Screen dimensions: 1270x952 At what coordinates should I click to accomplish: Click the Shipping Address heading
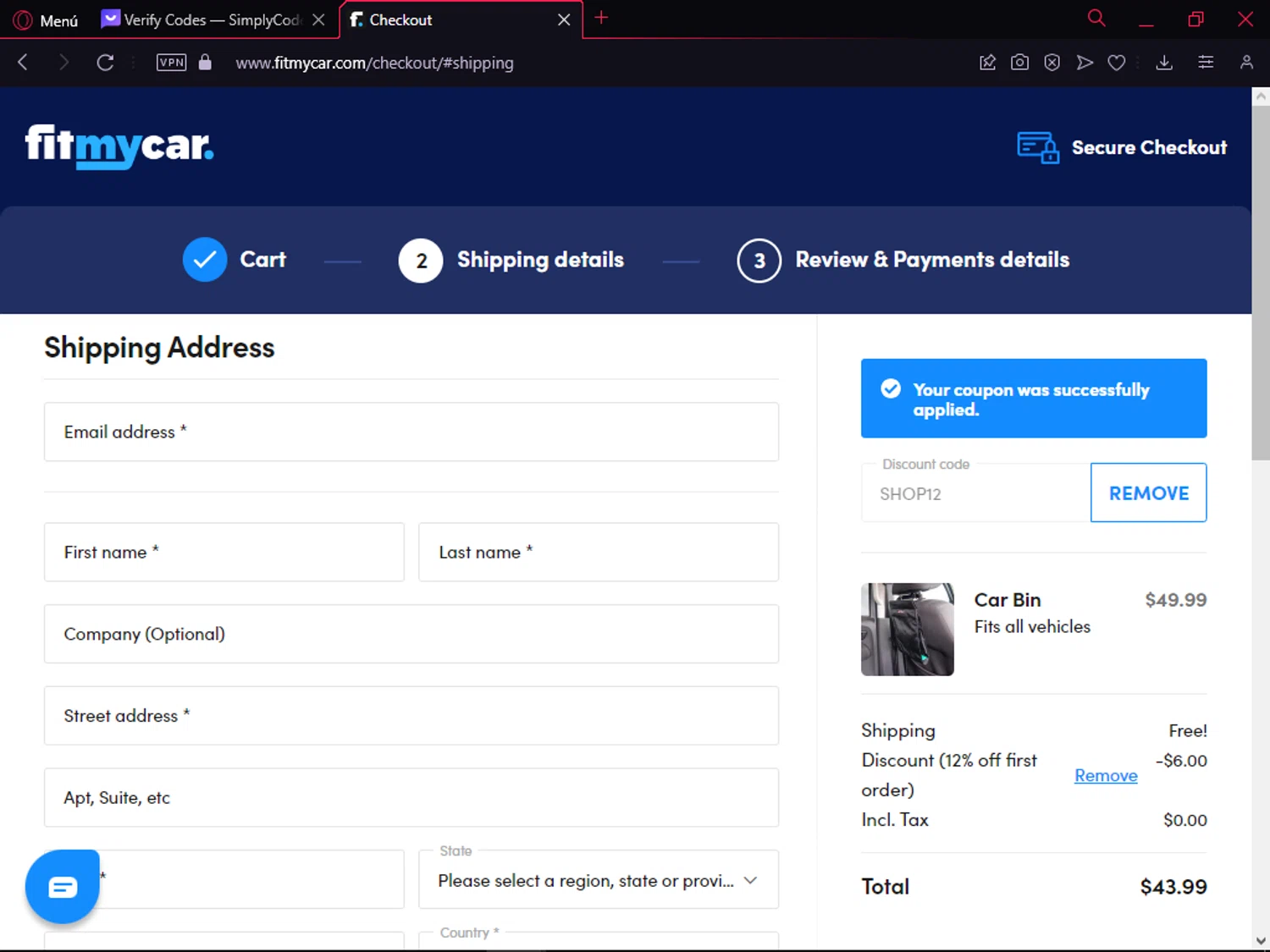click(159, 348)
